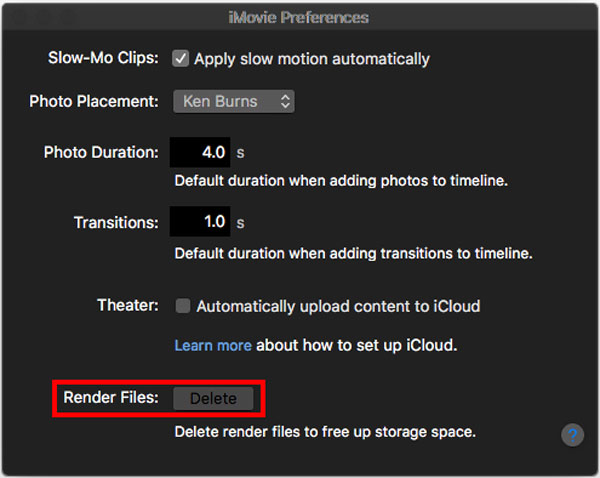Open the Ken Burns photo placement dropdown
The image size is (600, 478).
click(x=234, y=101)
